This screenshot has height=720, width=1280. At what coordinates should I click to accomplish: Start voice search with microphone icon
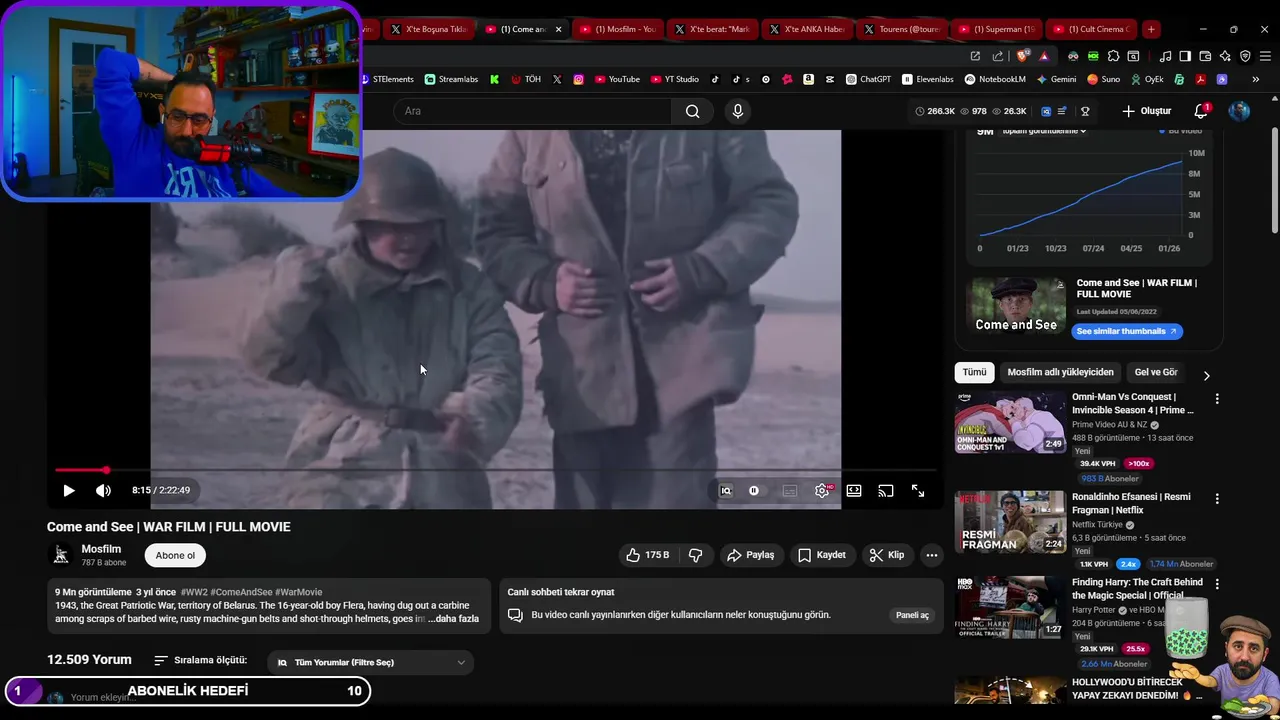pyautogui.click(x=738, y=111)
